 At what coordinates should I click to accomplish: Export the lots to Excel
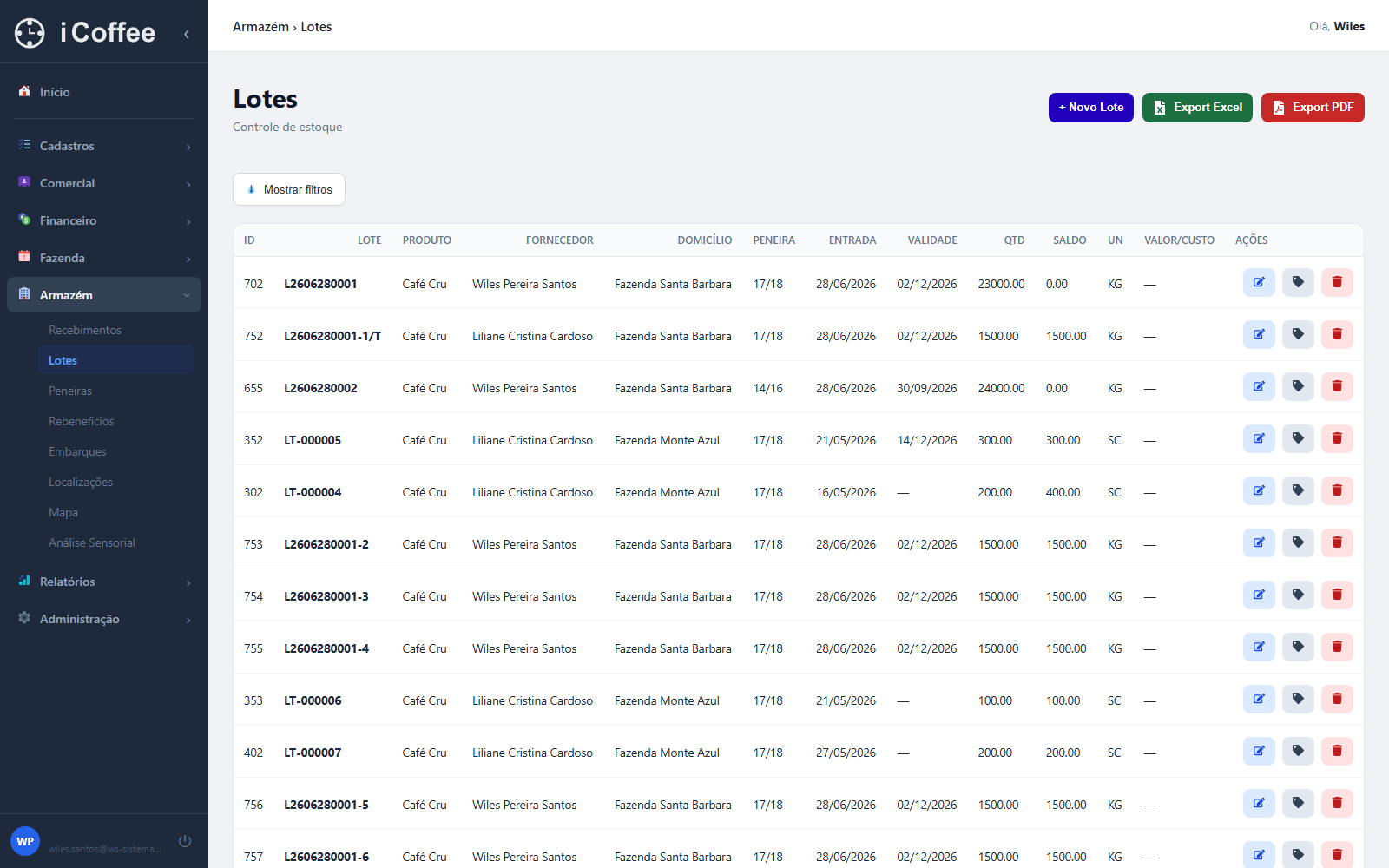click(x=1197, y=108)
